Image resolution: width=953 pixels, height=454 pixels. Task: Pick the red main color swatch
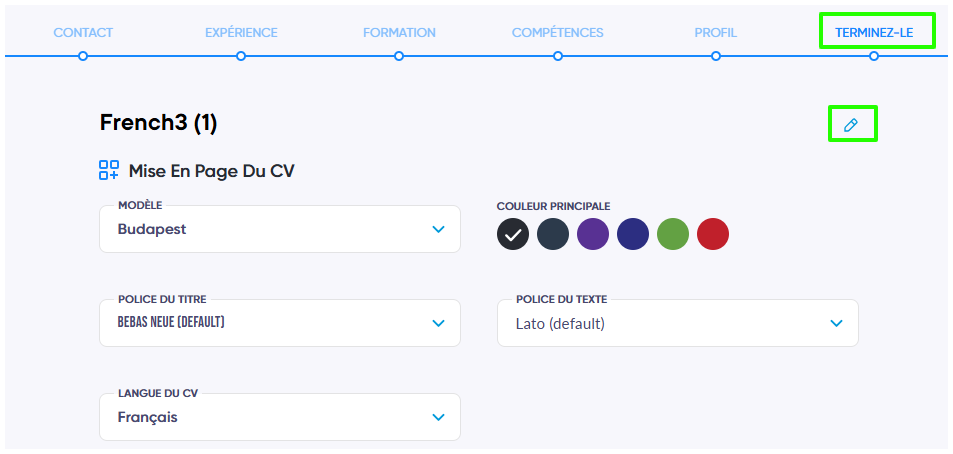point(713,234)
